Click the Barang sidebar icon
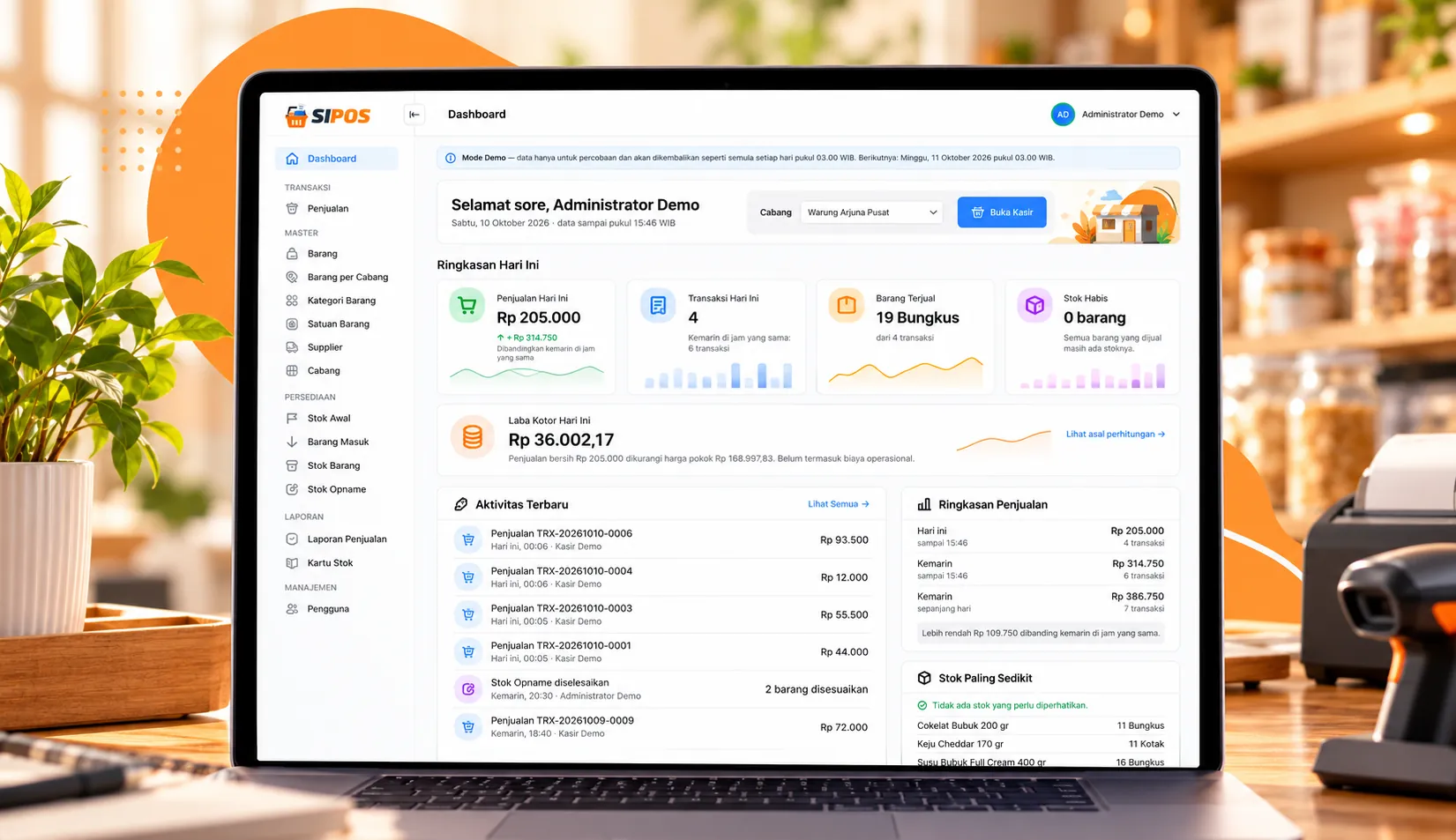The image size is (1456, 840). pos(292,254)
